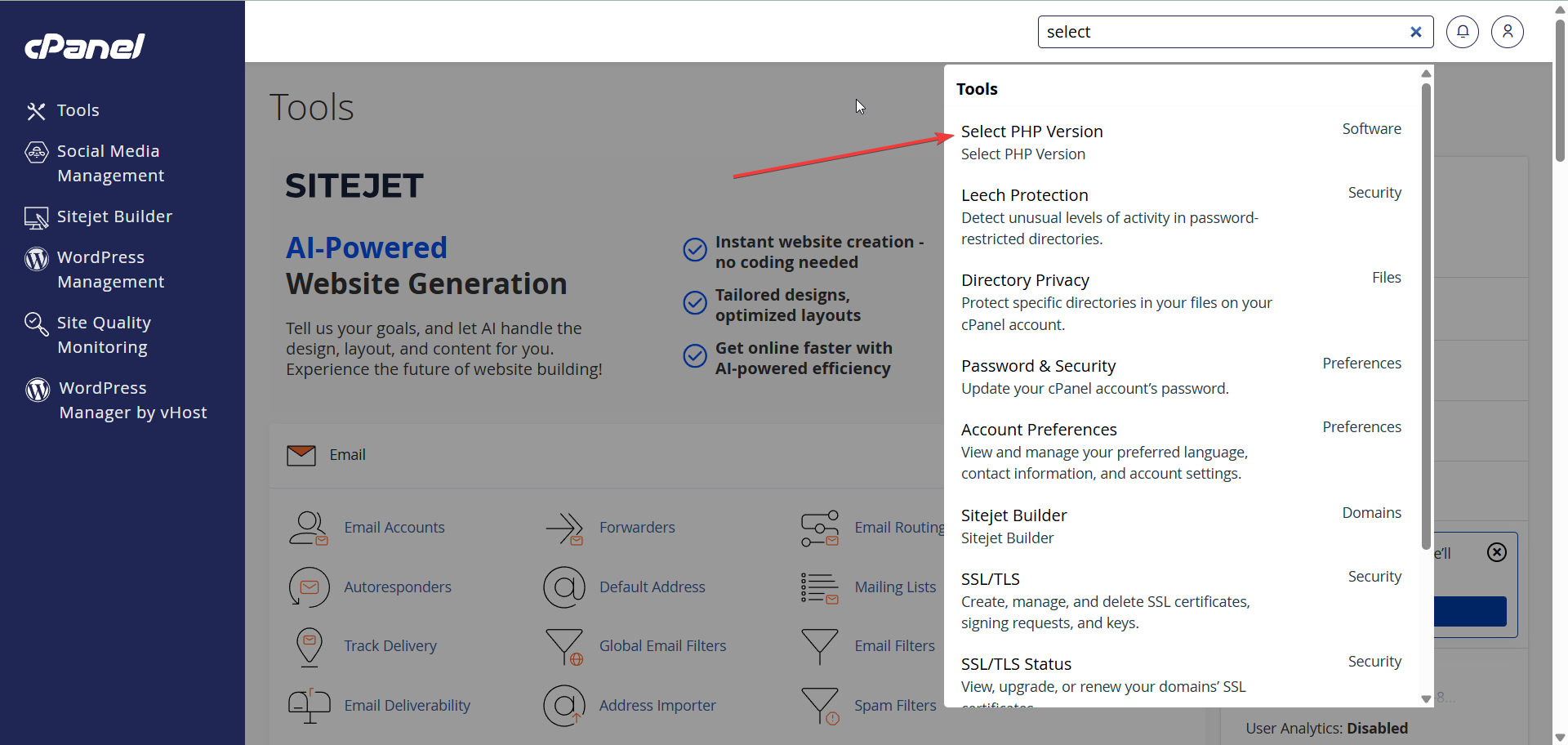Click the WordPress Manager by vHost icon
Viewport: 1568px width, 745px height.
(x=38, y=389)
